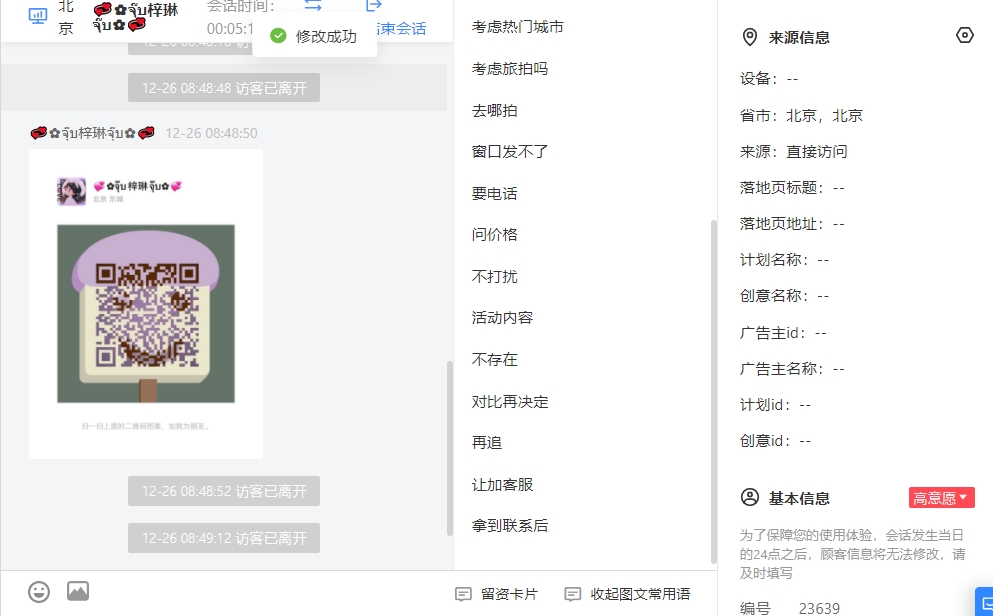This screenshot has height=616, width=993.
Task: Click the 来源：直接访问 field
Action: coord(794,152)
